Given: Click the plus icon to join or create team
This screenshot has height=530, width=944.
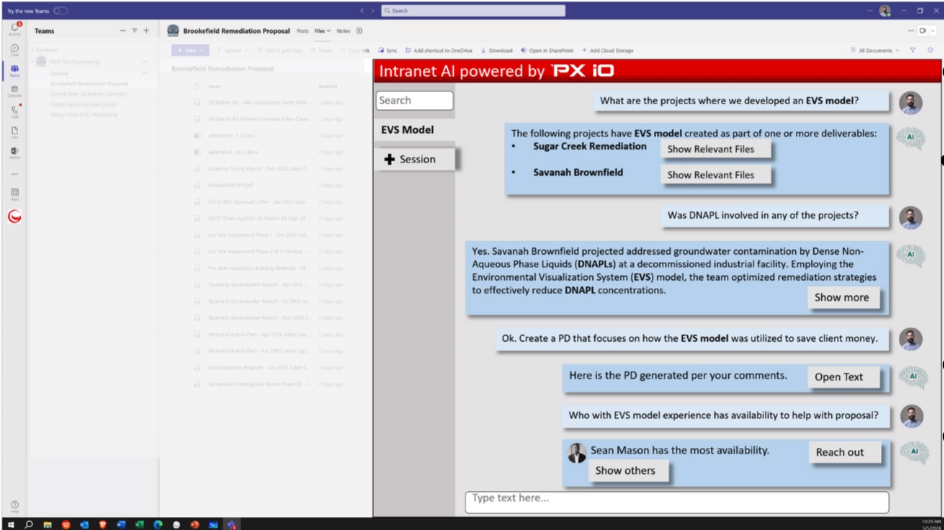Looking at the screenshot, I should [x=146, y=31].
